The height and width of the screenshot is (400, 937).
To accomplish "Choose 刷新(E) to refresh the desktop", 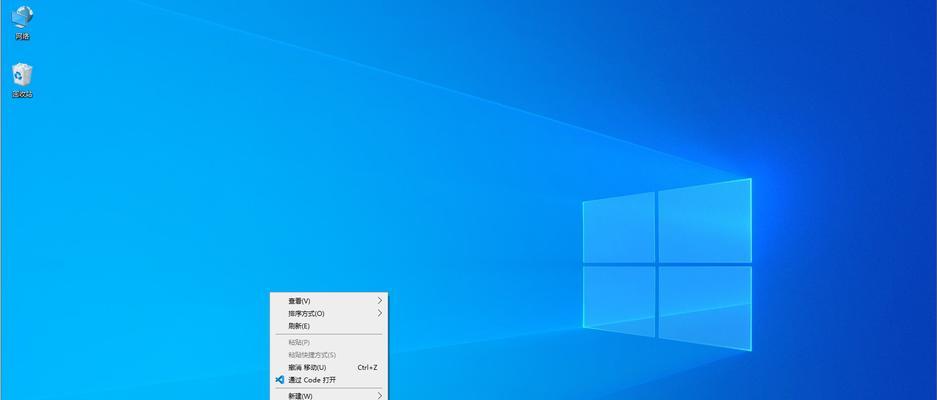I will click(x=328, y=326).
